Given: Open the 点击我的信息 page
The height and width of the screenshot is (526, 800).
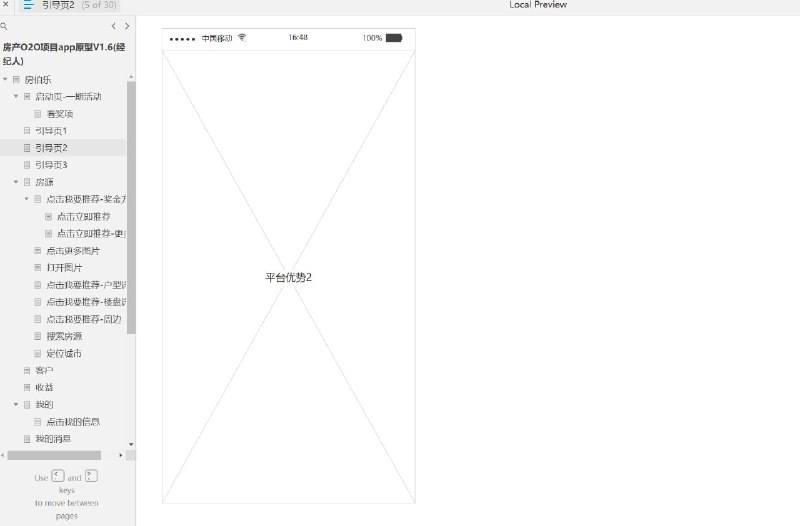Looking at the screenshot, I should [x=73, y=422].
